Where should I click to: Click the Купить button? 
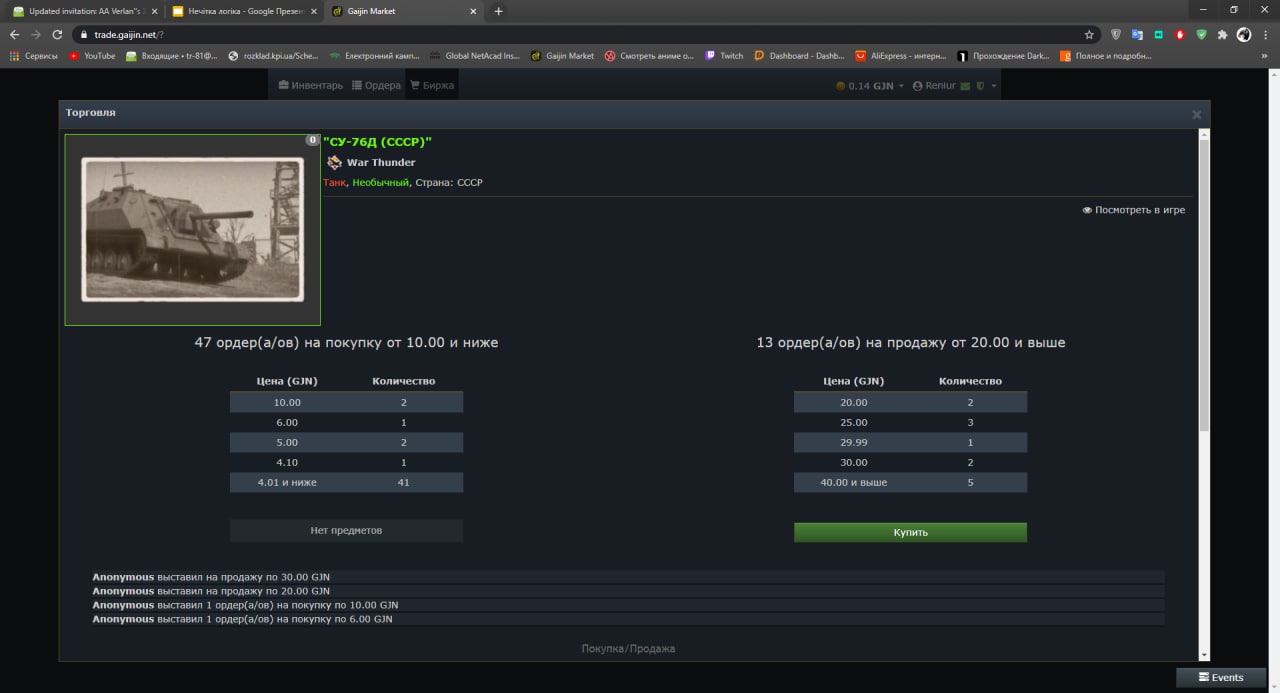(910, 532)
